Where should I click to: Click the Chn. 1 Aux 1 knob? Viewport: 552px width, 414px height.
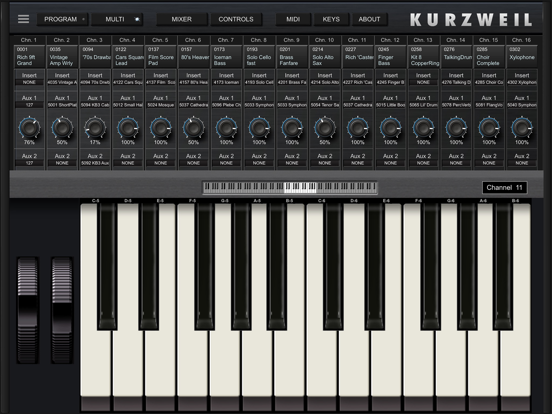29,127
